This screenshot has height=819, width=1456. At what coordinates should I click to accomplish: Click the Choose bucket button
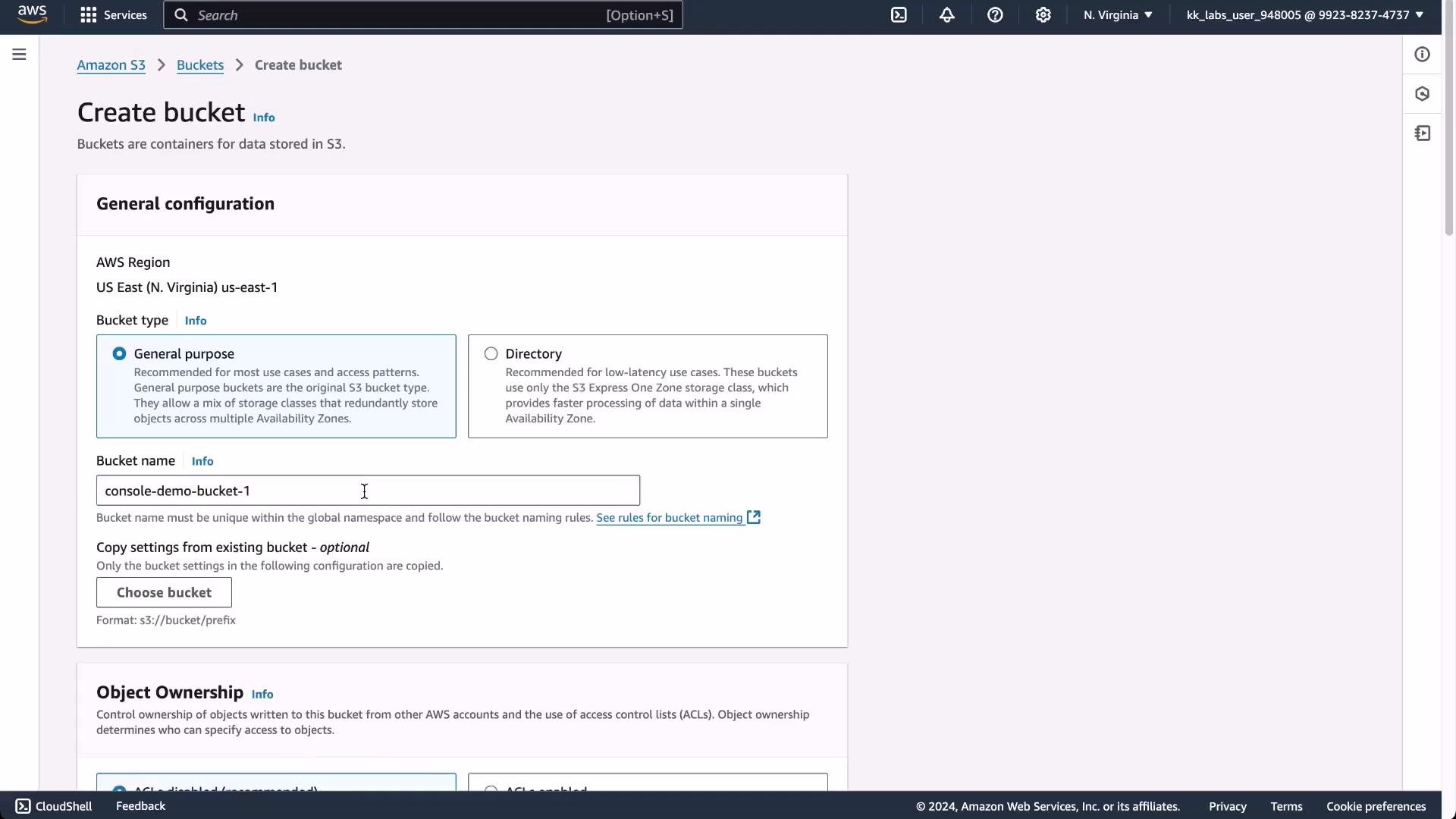point(164,592)
